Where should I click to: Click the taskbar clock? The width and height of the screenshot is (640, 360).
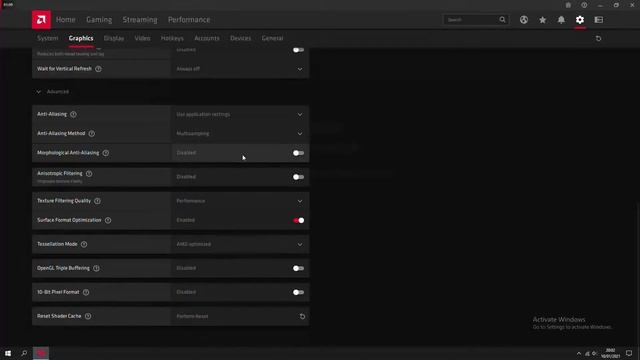click(610, 353)
